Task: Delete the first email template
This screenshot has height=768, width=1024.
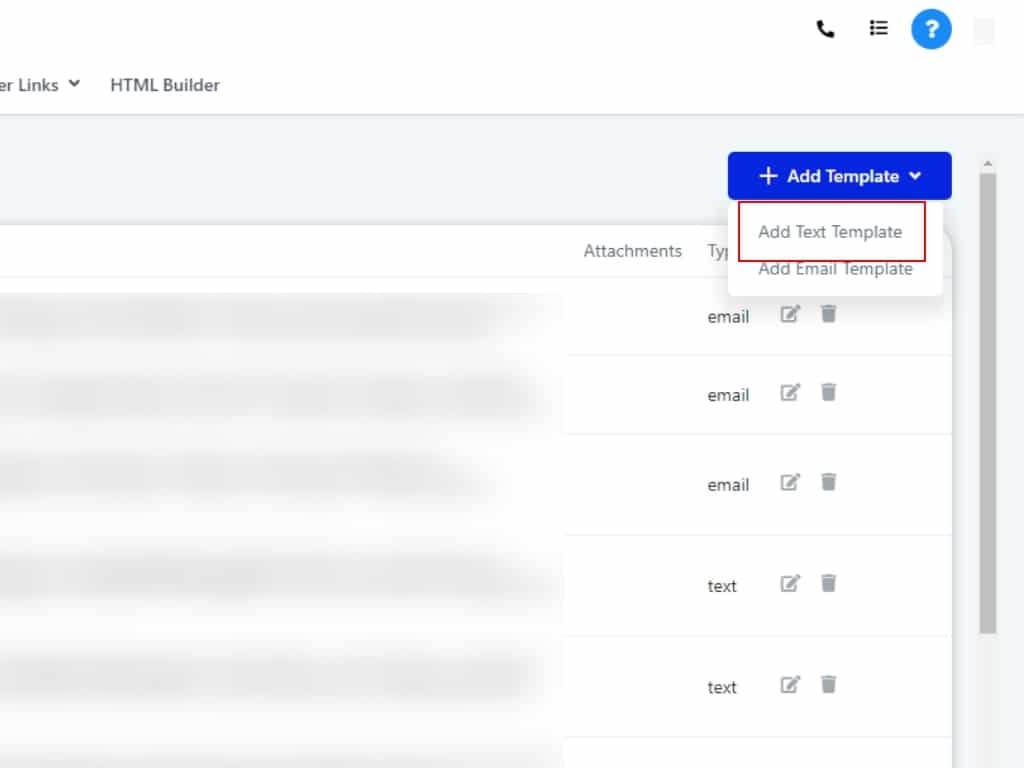Action: click(x=828, y=315)
